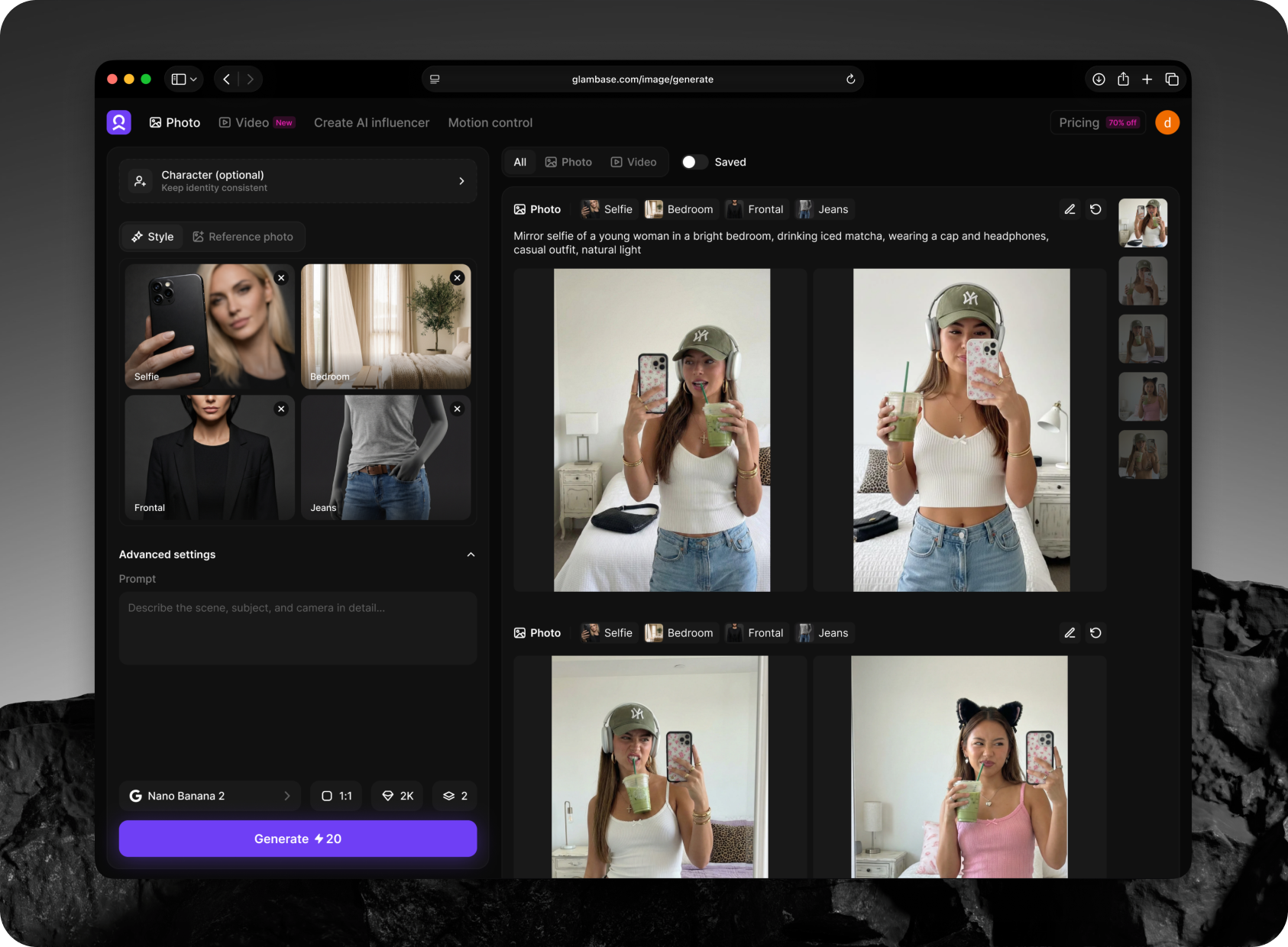Click the Glambase logo icon
This screenshot has width=1288, height=947.
(119, 122)
